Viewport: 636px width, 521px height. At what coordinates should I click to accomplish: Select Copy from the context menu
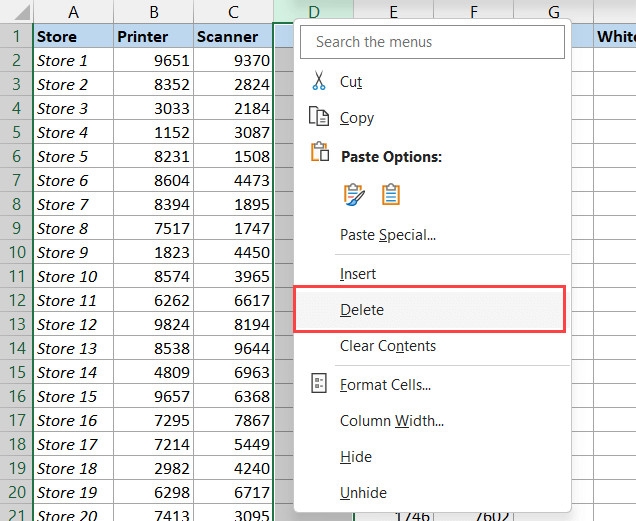click(x=432, y=118)
